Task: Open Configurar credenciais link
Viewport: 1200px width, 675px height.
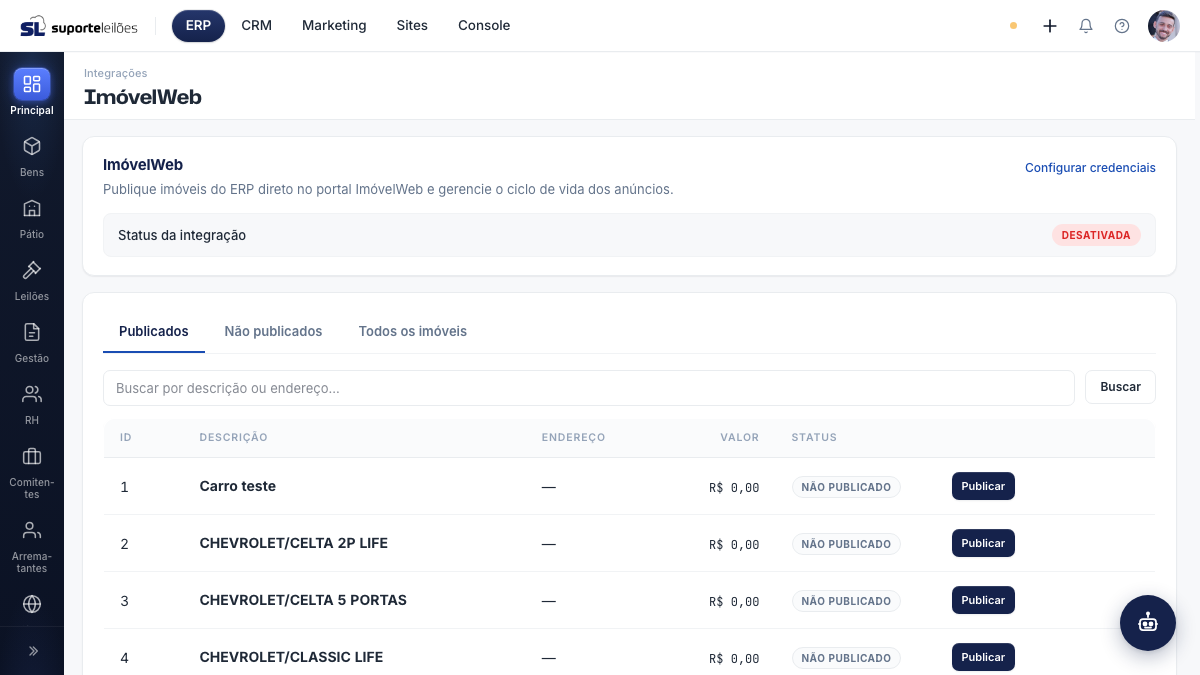Action: [x=1090, y=168]
